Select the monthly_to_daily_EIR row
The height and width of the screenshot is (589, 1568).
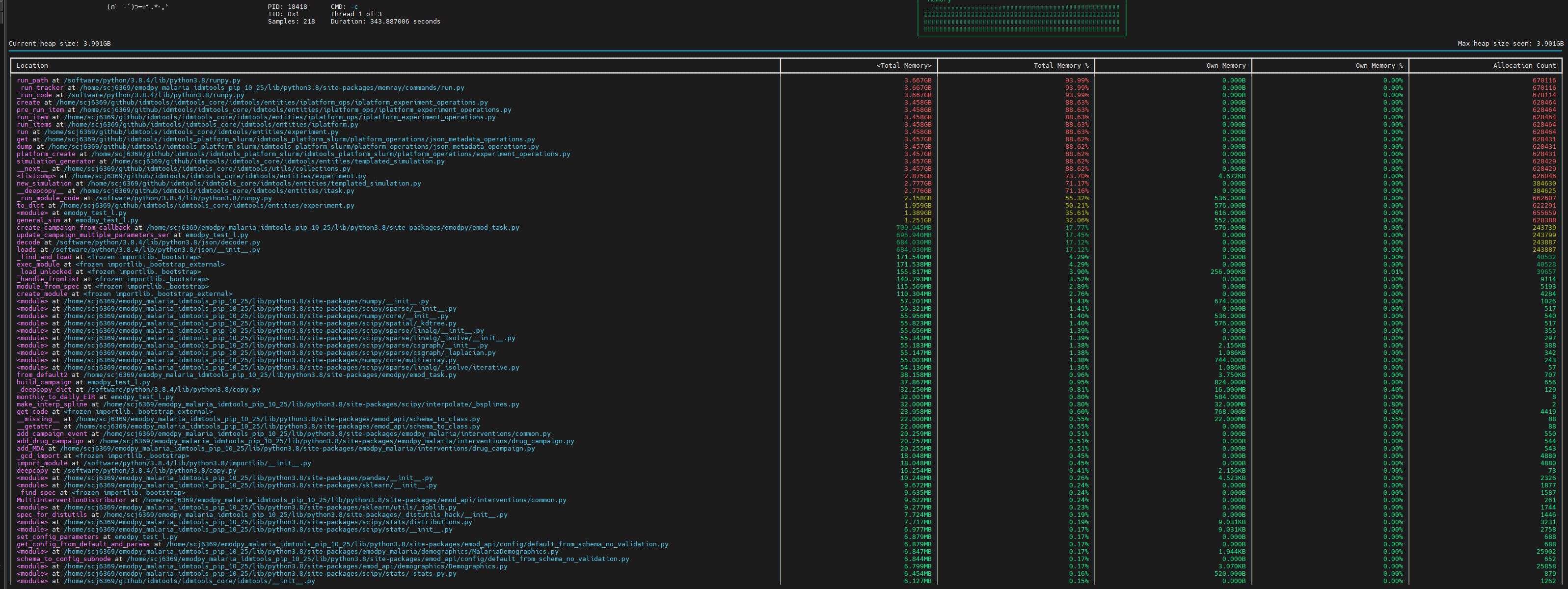click(x=95, y=397)
